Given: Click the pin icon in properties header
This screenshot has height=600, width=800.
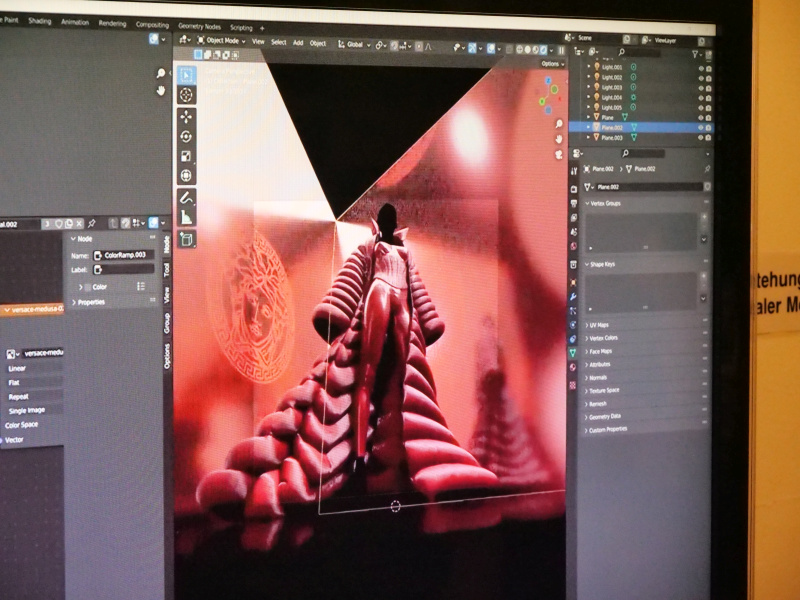Looking at the screenshot, I should coord(707,169).
